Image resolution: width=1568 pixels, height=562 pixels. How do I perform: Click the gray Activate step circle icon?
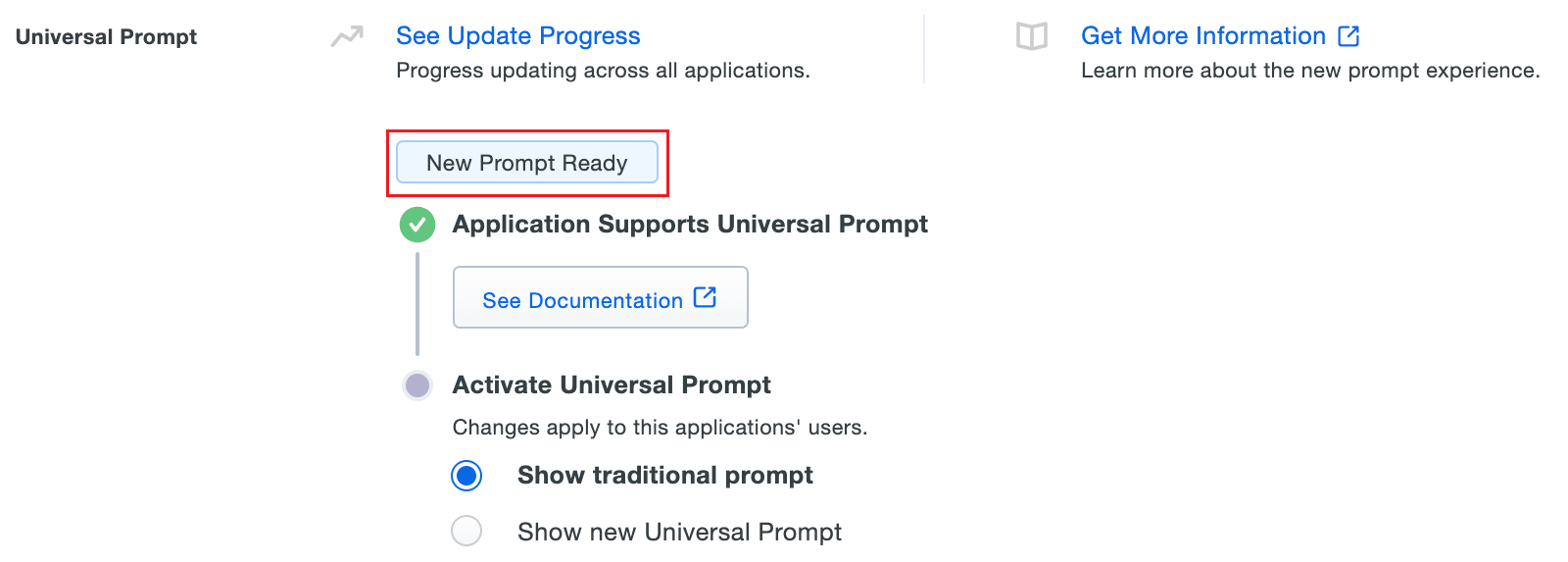(x=417, y=384)
